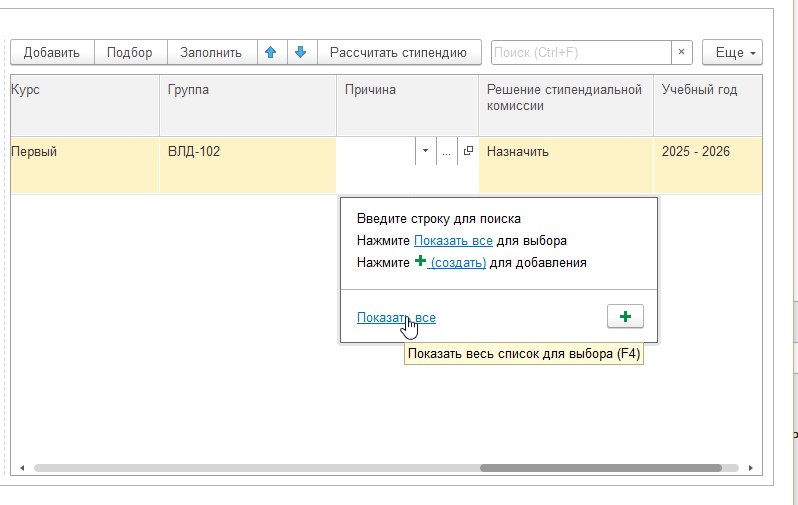798x505 pixels.
Task: Click inline Показать все link in hint text
Action: (453, 241)
